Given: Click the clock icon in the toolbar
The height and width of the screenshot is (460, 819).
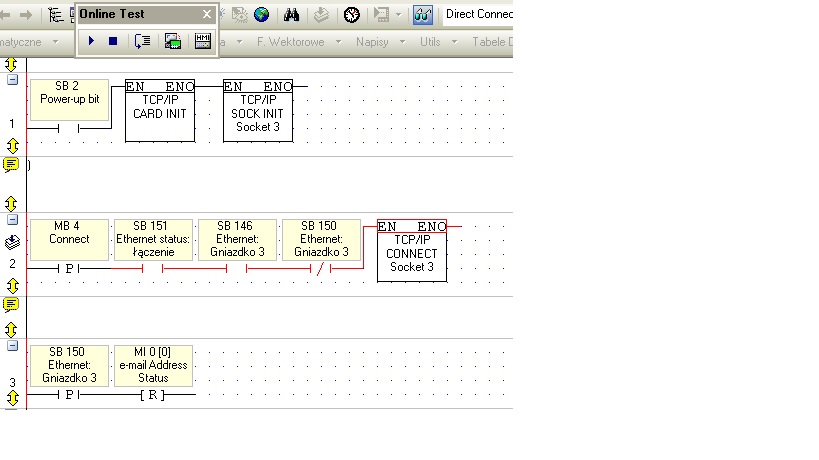Looking at the screenshot, I should [x=352, y=15].
